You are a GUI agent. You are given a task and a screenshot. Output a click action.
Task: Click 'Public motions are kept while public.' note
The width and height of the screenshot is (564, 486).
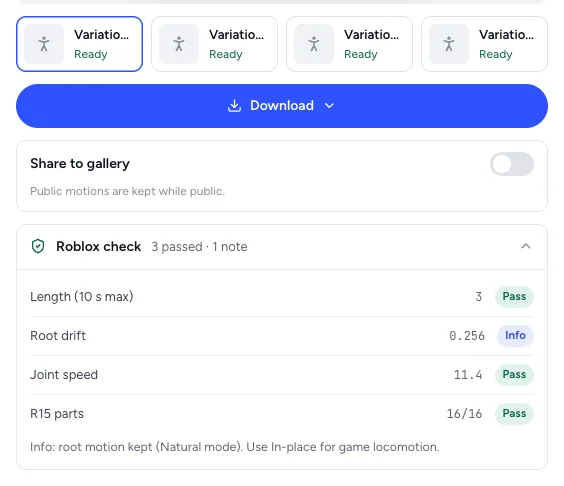pos(127,191)
